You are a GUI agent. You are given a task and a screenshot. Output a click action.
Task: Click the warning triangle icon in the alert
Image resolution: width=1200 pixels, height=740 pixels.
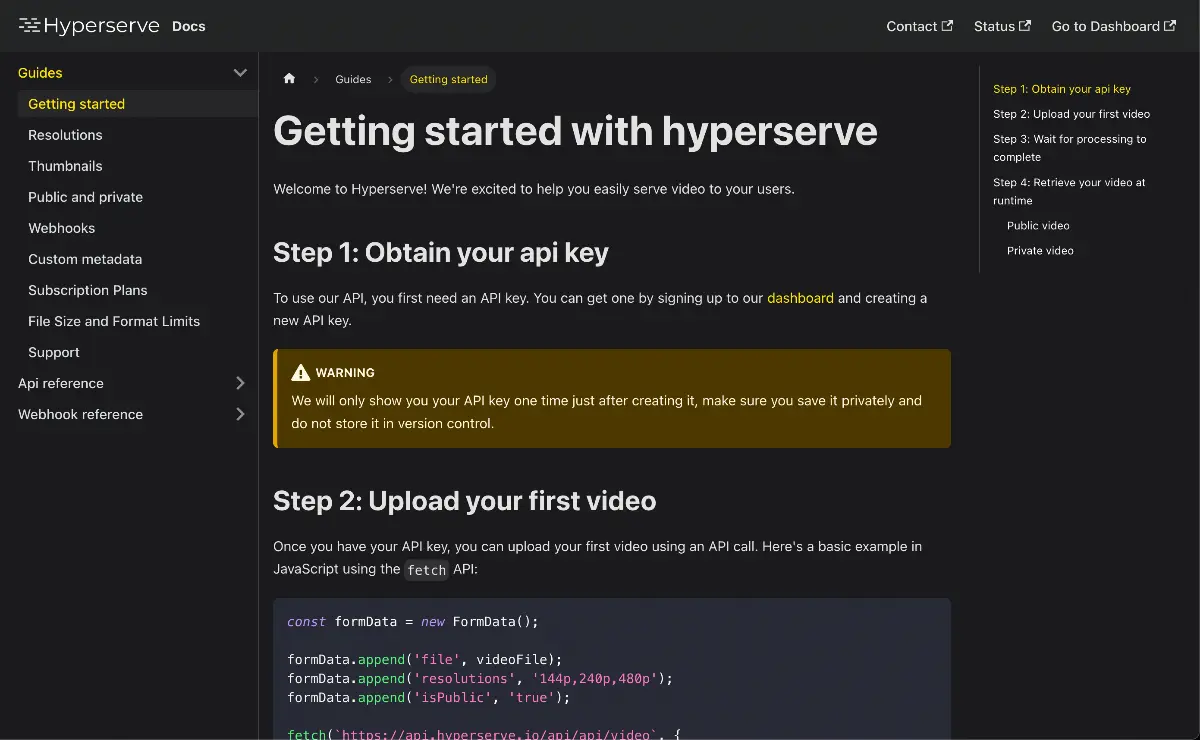(301, 371)
